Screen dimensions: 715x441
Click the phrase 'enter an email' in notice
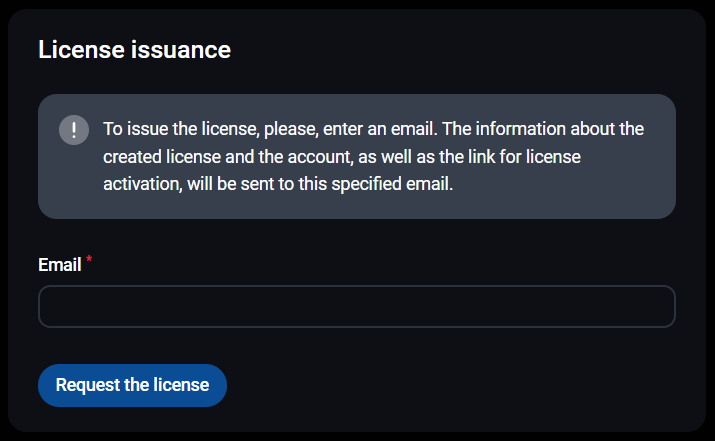click(380, 129)
